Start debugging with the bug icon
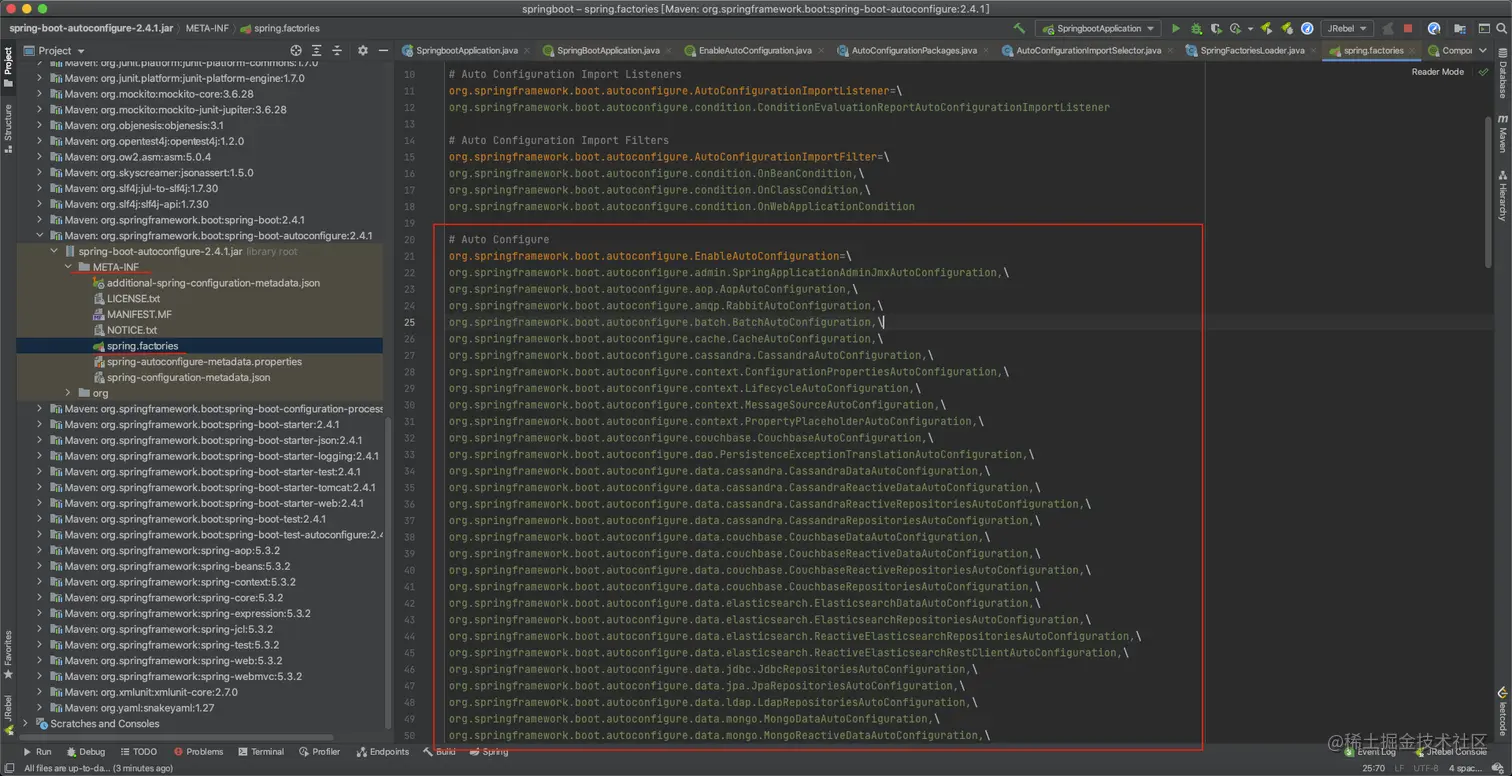 pos(1196,29)
